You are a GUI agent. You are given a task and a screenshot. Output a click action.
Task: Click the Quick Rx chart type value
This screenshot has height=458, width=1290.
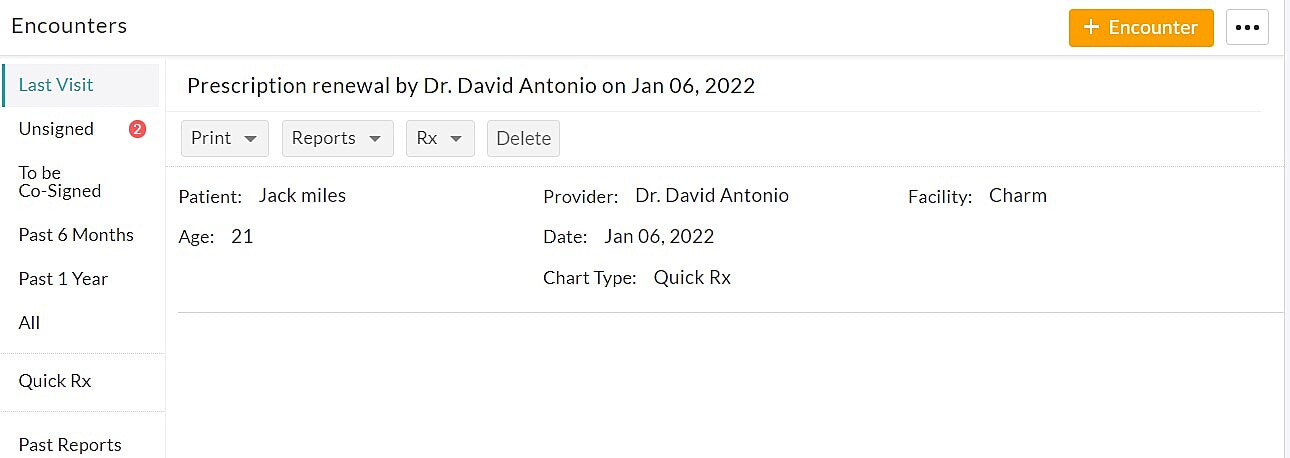point(692,278)
